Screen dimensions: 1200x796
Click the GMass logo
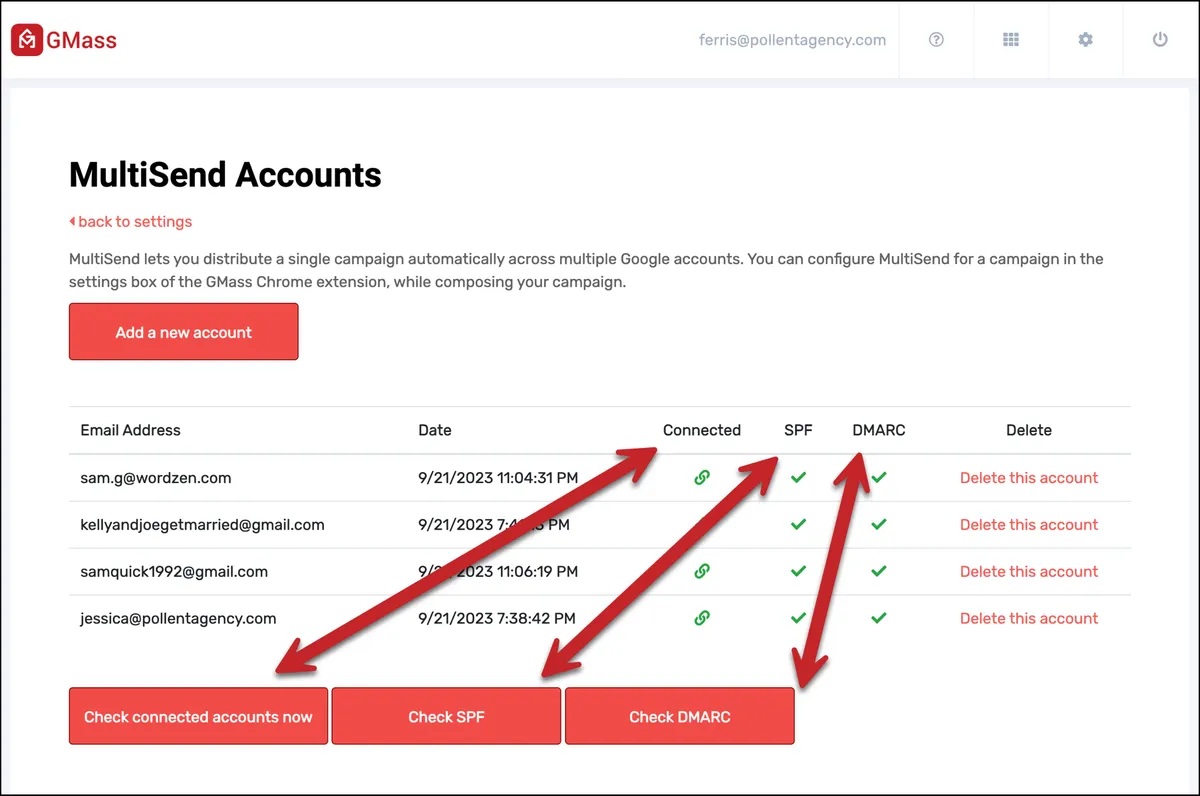click(x=64, y=40)
